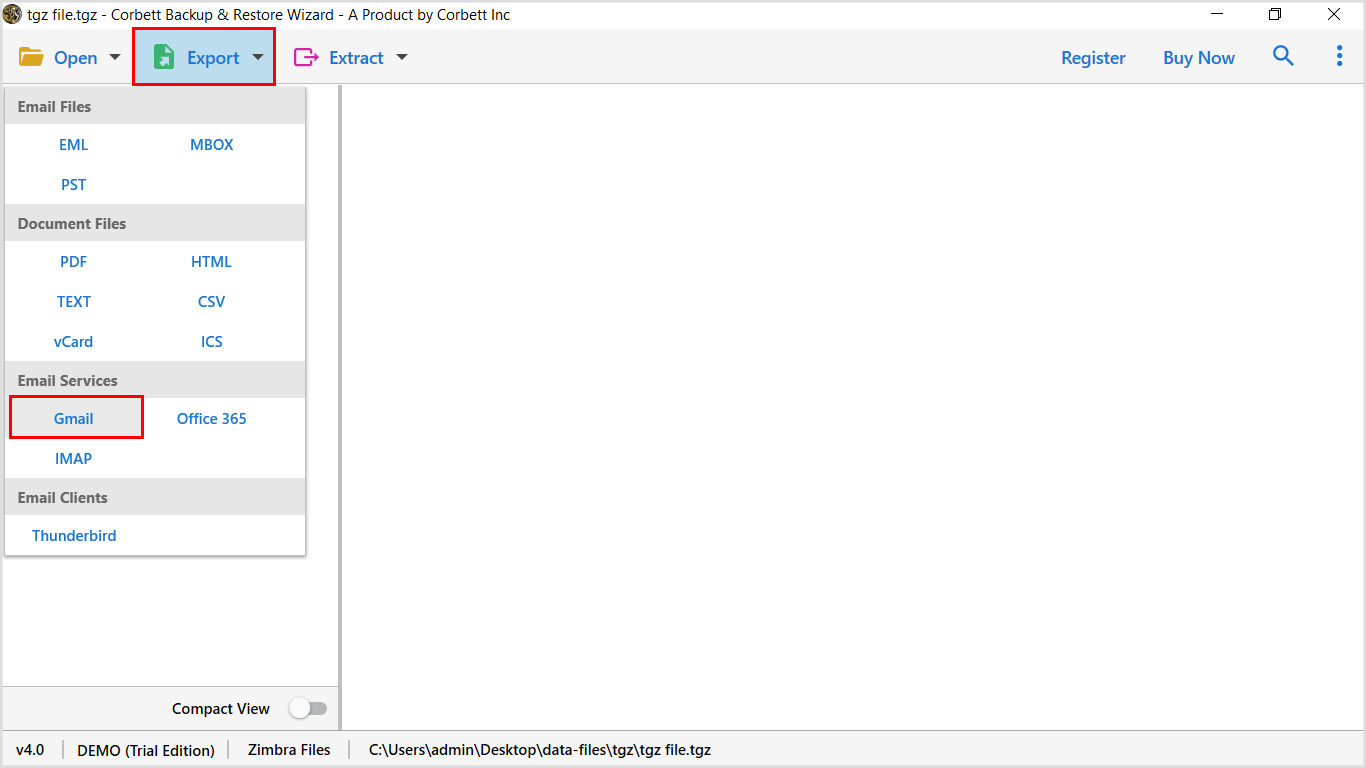The image size is (1366, 768).
Task: Open the Register page
Action: 1093,57
